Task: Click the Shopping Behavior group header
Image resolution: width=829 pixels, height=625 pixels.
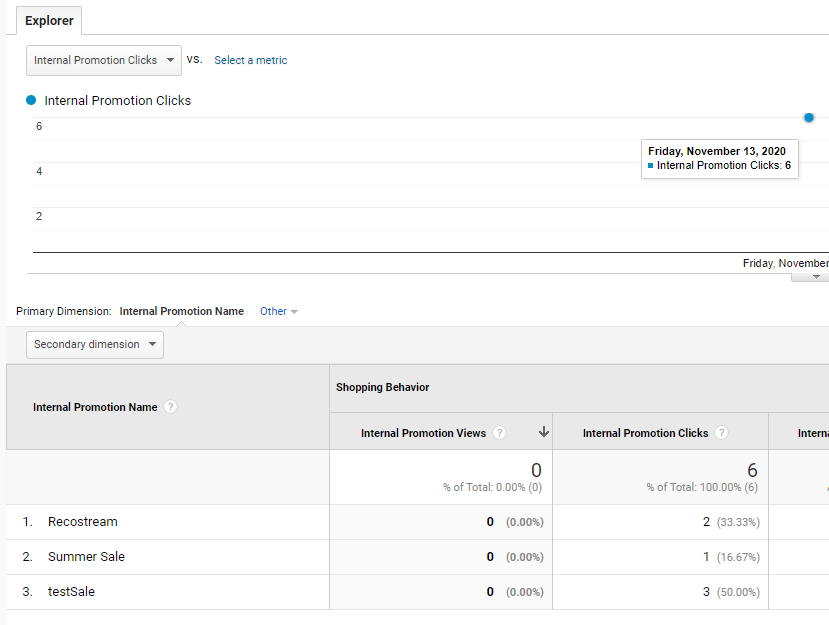Action: pyautogui.click(x=382, y=387)
